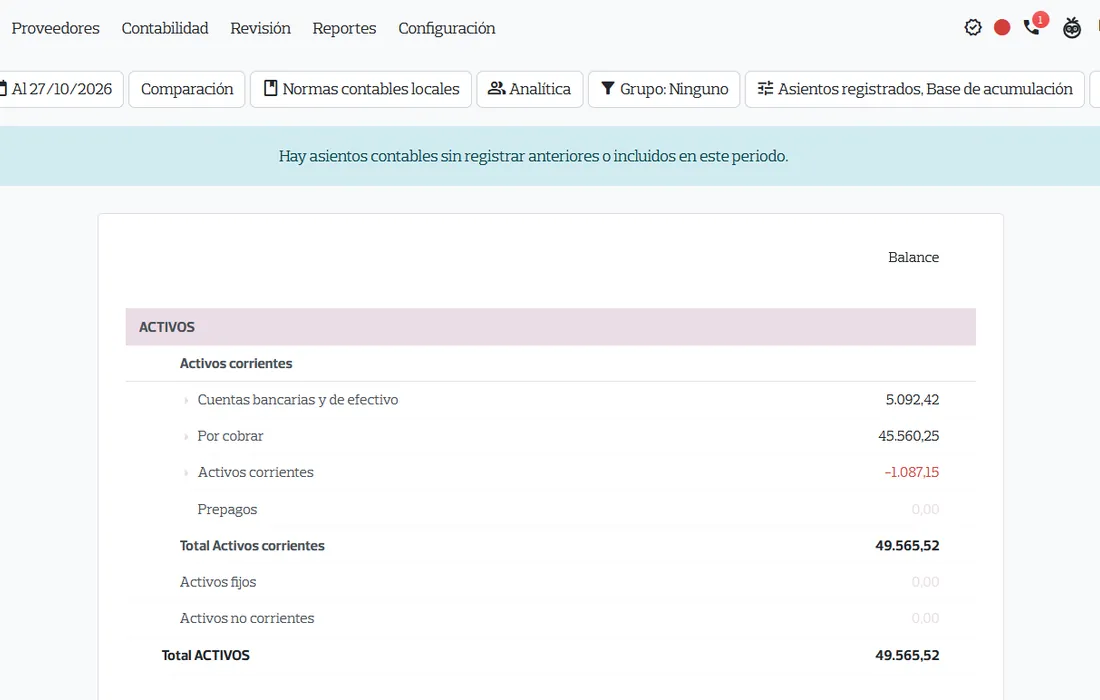Click the owl debug icon

click(x=1072, y=27)
